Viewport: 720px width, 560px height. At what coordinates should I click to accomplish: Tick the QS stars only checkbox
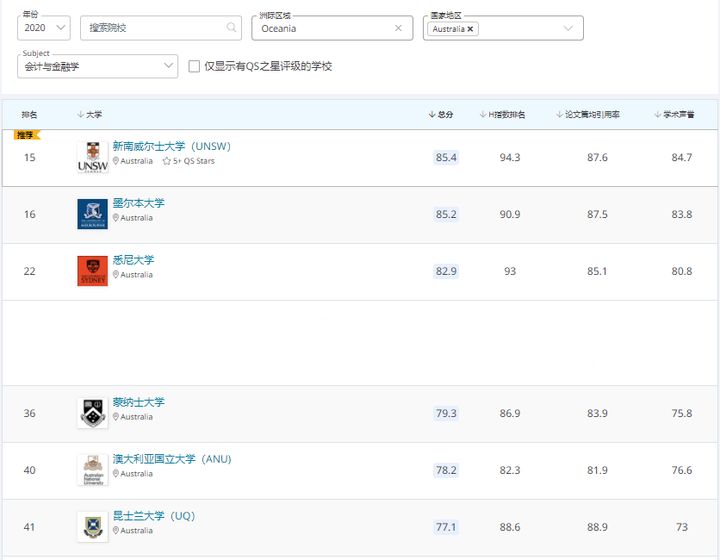click(194, 66)
